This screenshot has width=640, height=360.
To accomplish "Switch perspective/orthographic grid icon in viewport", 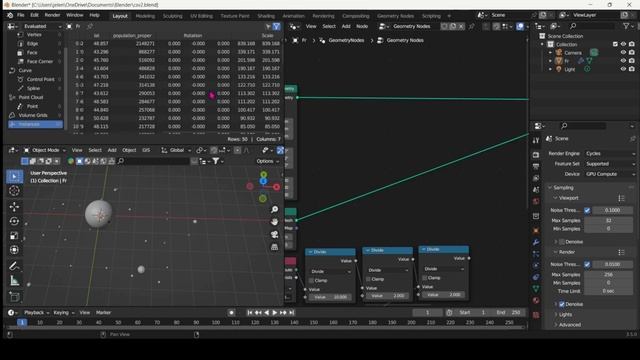I will click(x=275, y=247).
